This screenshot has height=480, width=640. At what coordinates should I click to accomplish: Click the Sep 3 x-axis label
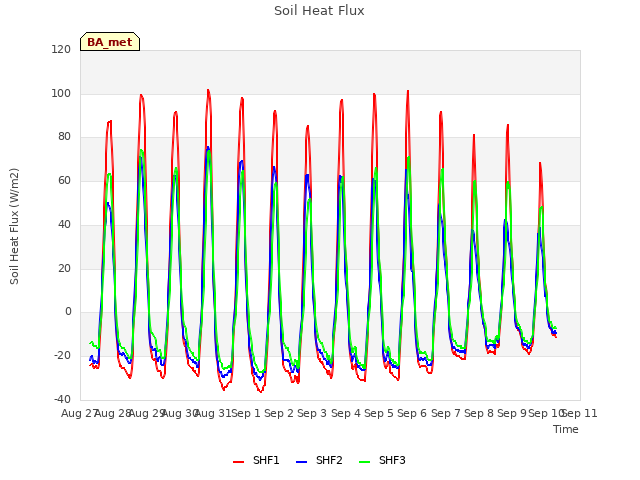[312, 413]
